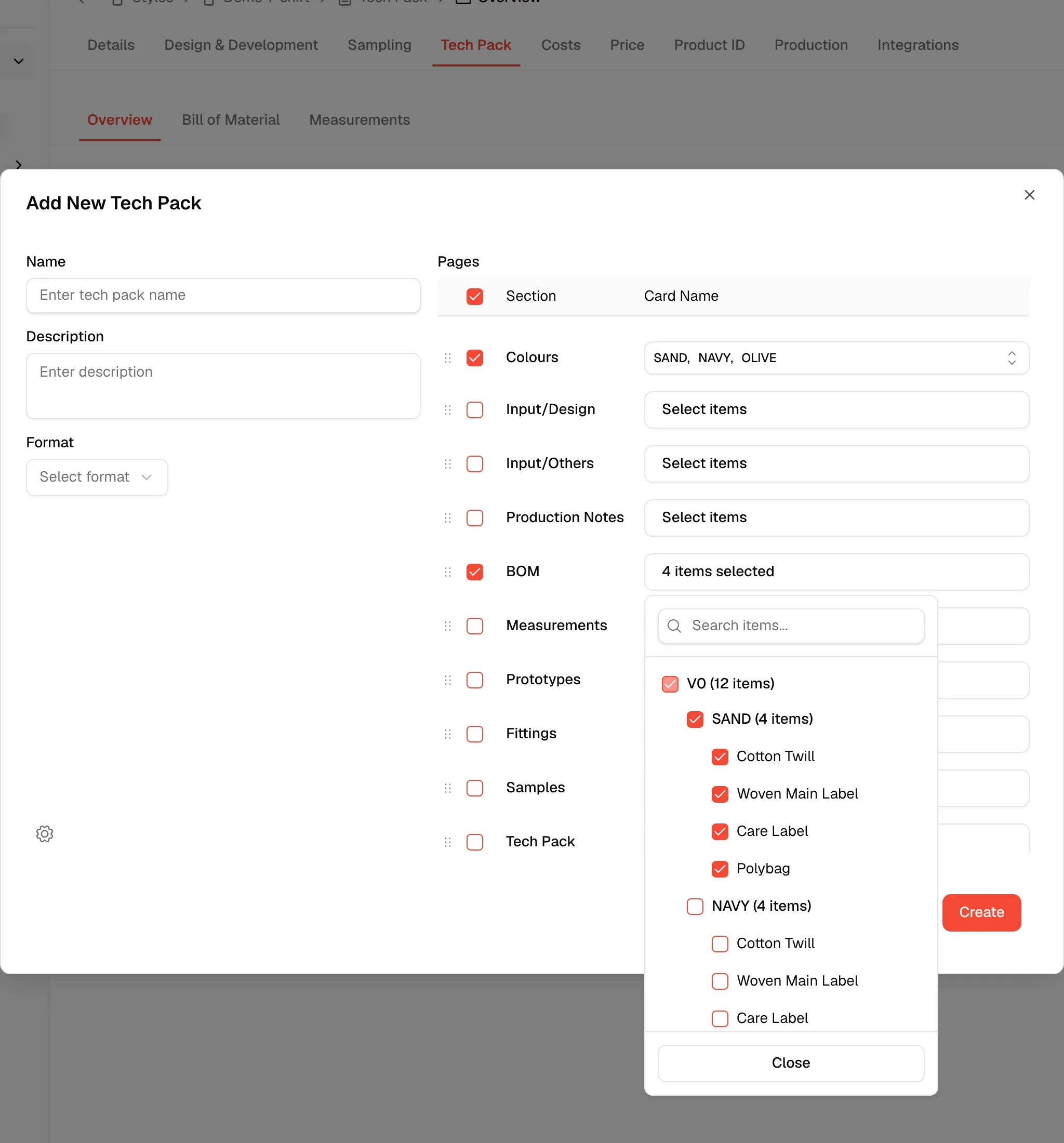The image size is (1064, 1143).
Task: Grab the drag handle beside Colours row
Action: point(448,357)
